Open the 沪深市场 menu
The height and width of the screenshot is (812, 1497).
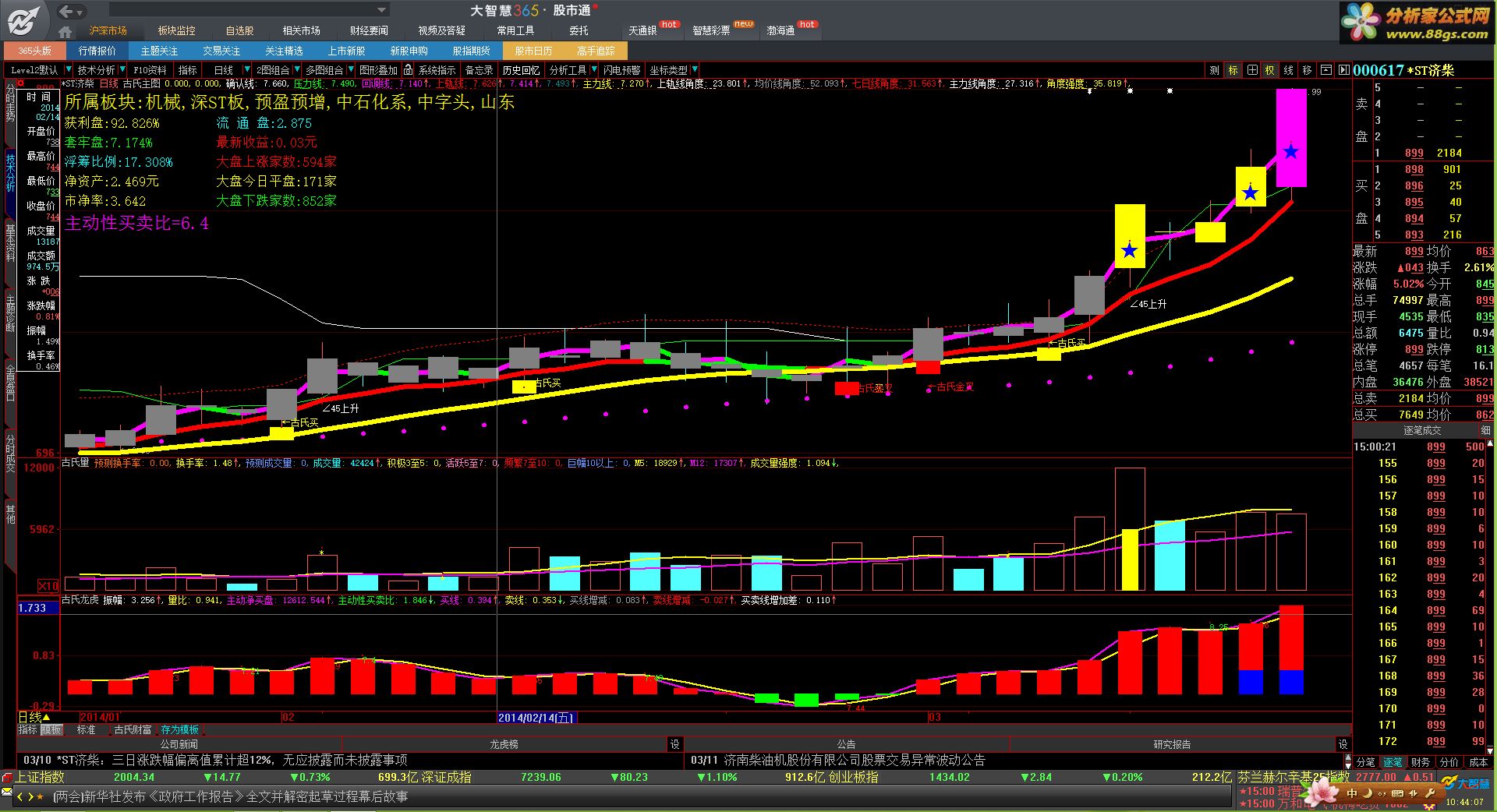pyautogui.click(x=108, y=30)
